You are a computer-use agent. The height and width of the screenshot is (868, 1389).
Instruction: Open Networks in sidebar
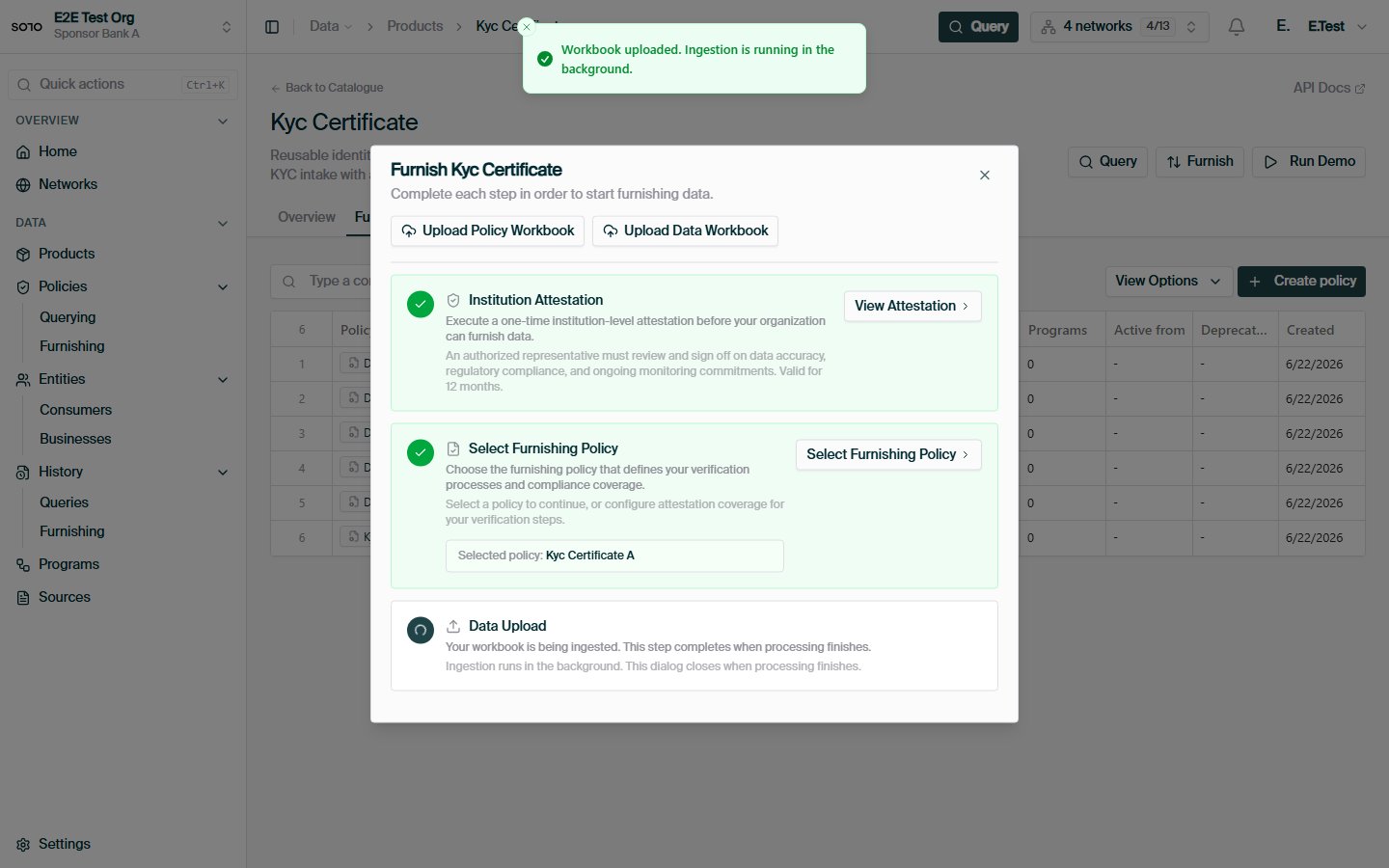click(x=68, y=184)
